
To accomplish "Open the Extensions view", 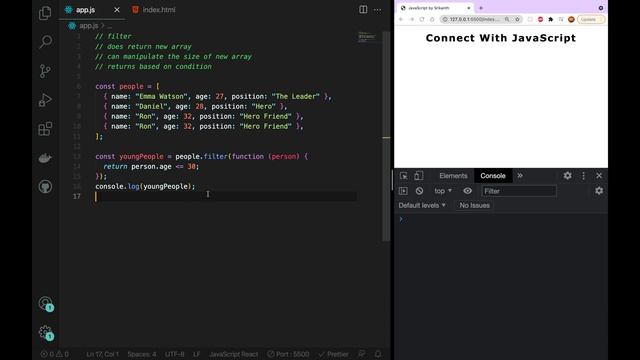I will 45,129.
